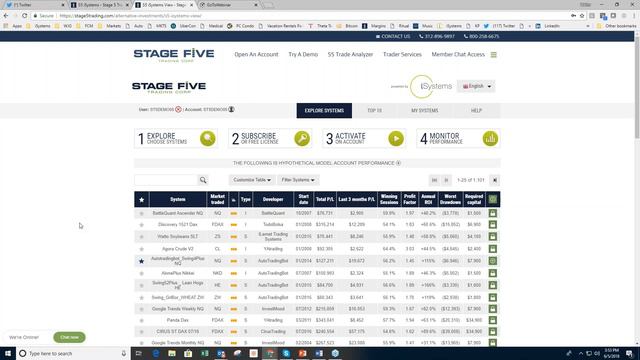
Task: Click the green Chat now button
Action: [x=69, y=337]
